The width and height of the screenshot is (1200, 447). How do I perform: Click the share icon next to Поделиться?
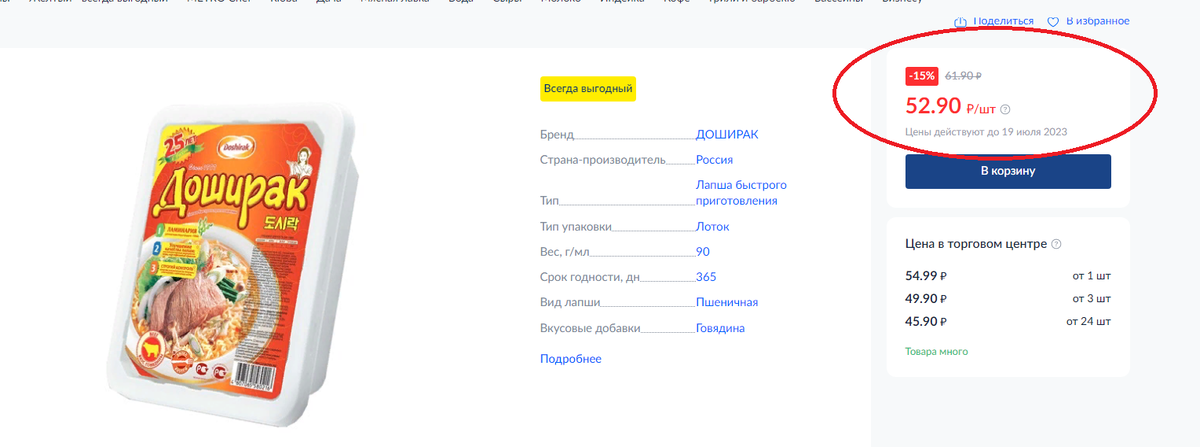pyautogui.click(x=960, y=21)
